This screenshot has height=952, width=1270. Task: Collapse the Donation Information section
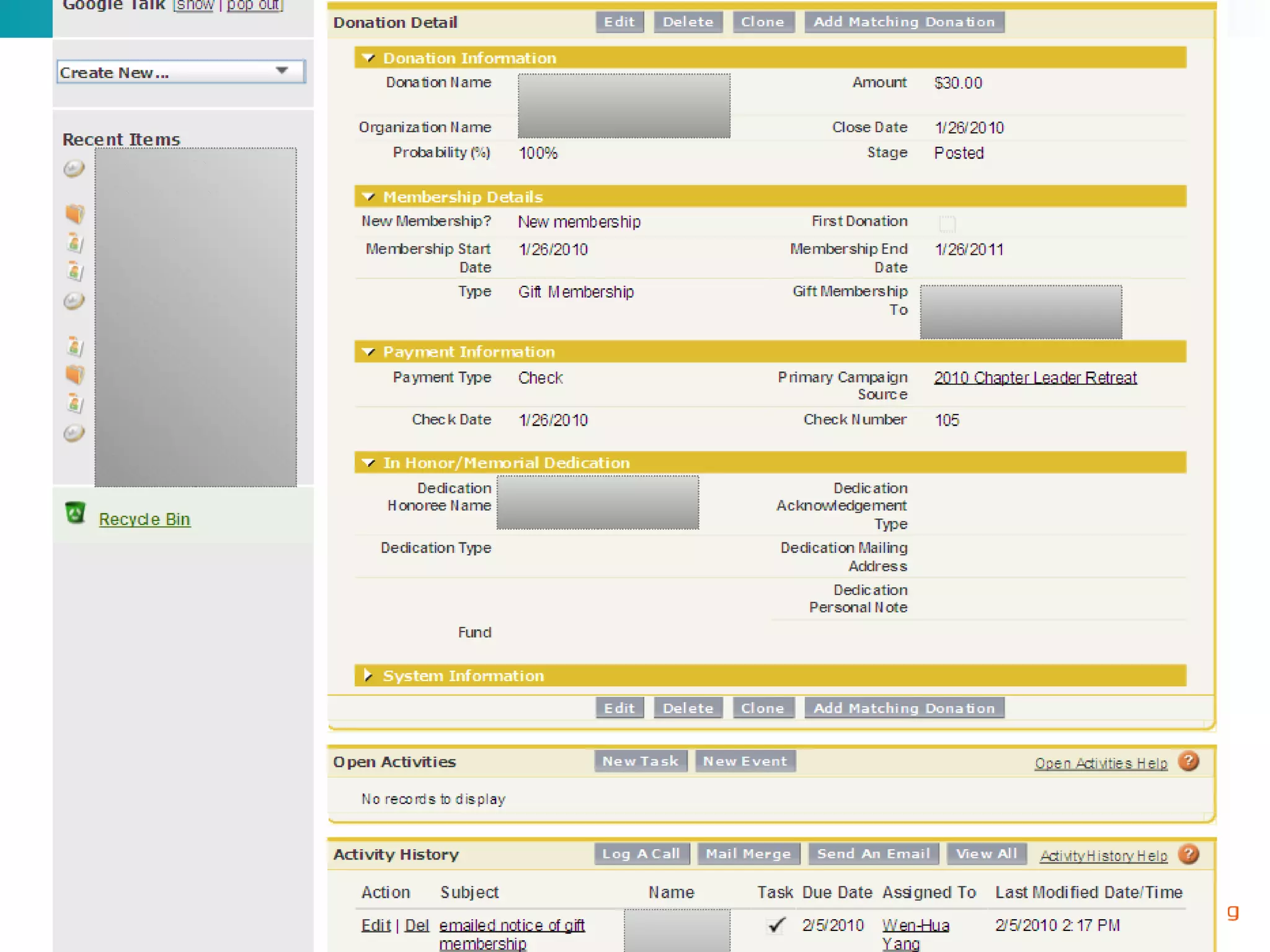(x=369, y=58)
